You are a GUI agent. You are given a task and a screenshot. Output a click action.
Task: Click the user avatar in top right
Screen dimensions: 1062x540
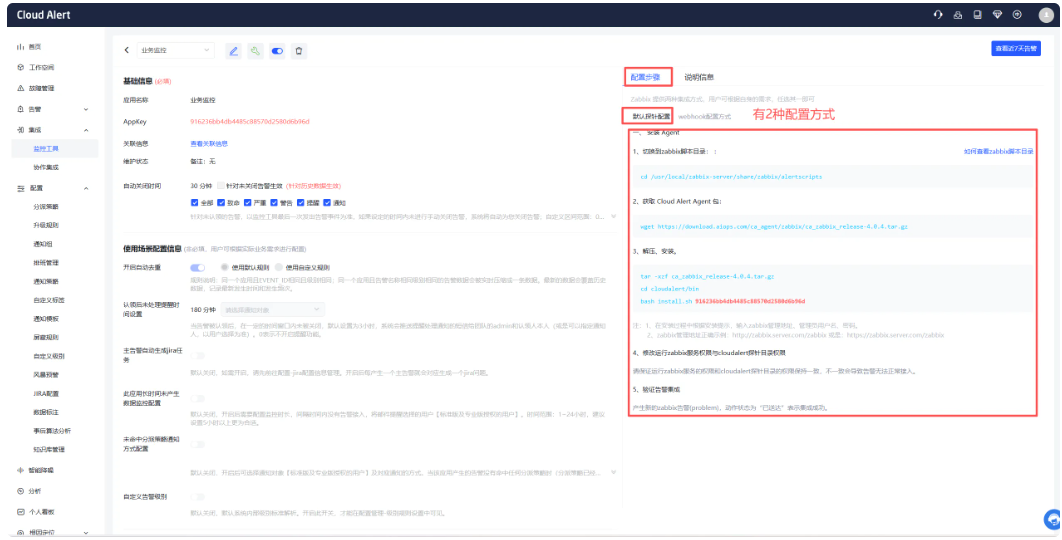(x=1045, y=15)
